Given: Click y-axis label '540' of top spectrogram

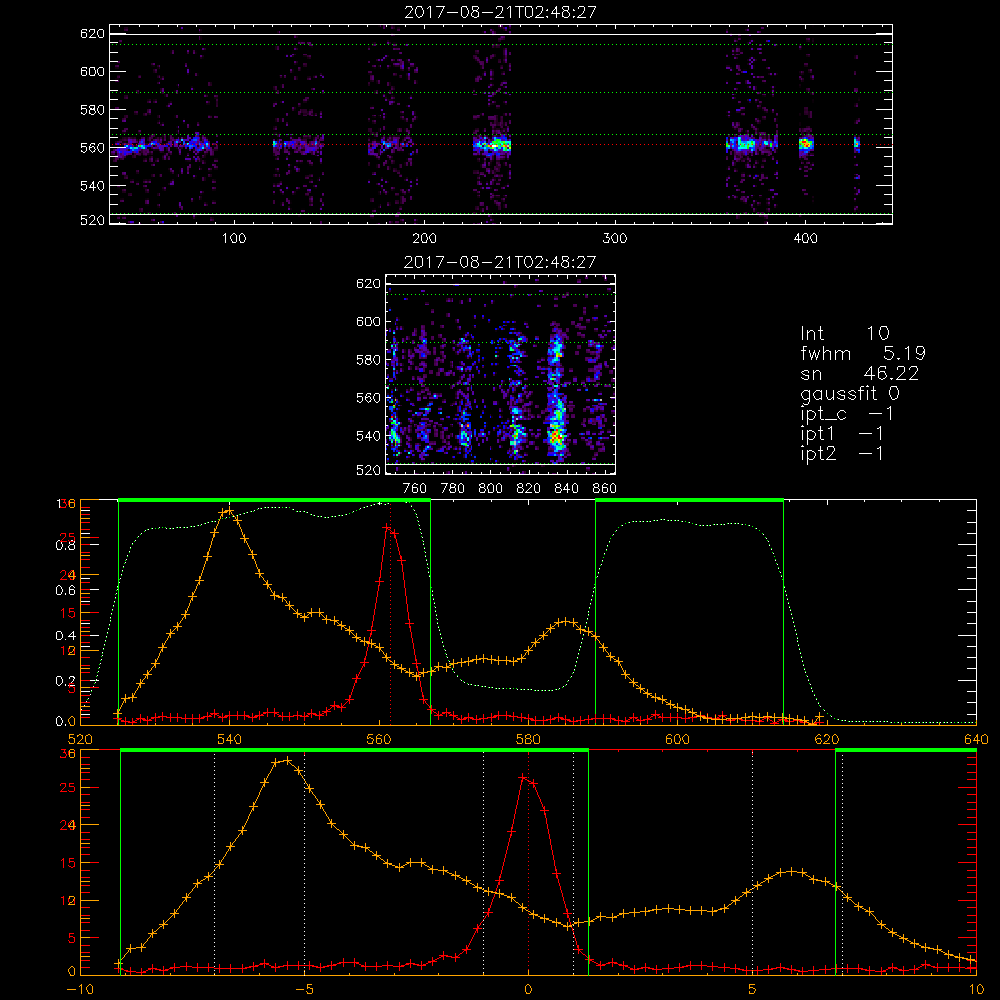Looking at the screenshot, I should point(92,186).
